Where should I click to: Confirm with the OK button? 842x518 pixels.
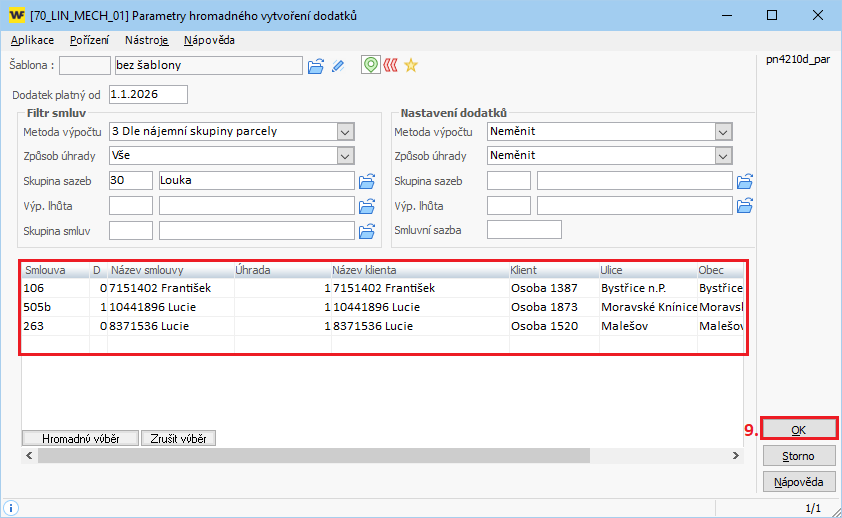798,428
